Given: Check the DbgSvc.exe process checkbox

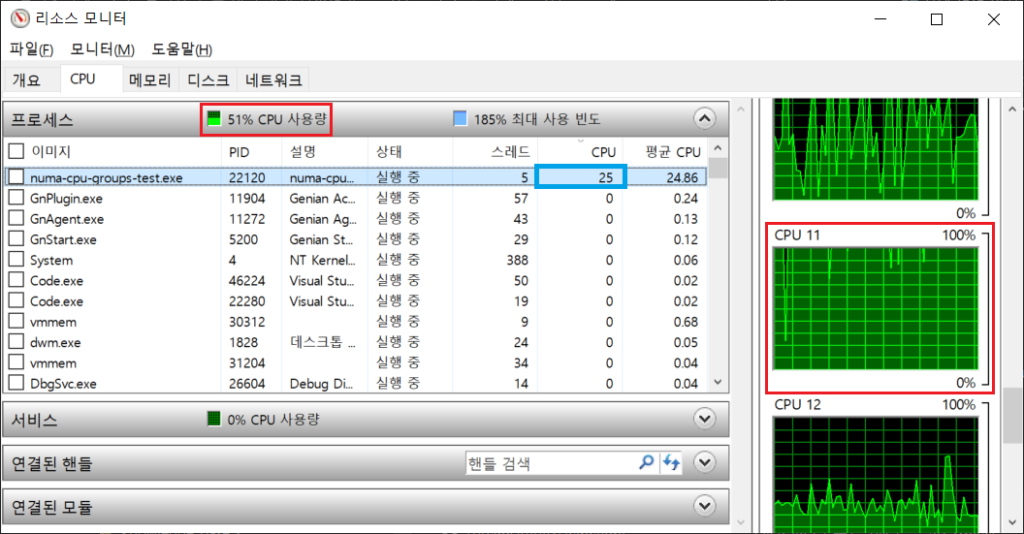Looking at the screenshot, I should pos(16,383).
